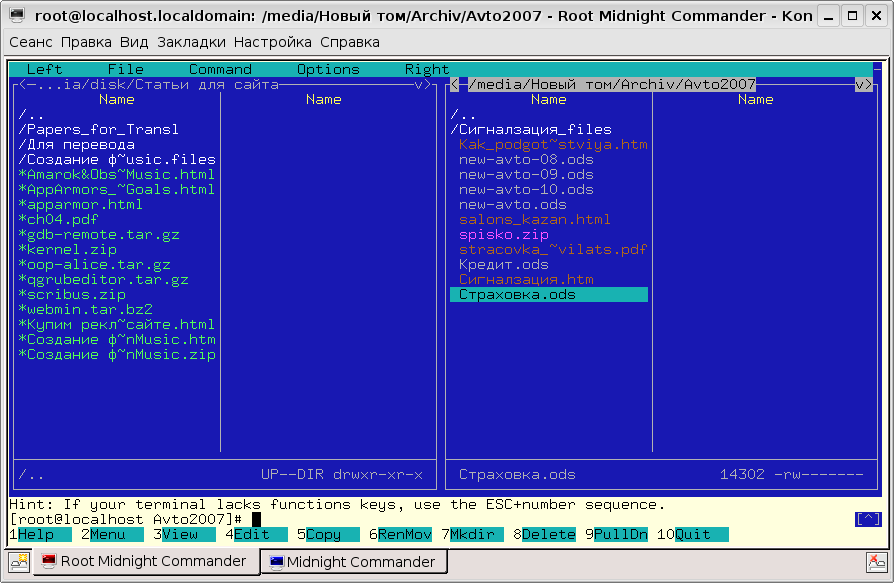
Task: Open MC Left panel menu
Action: coord(44,70)
